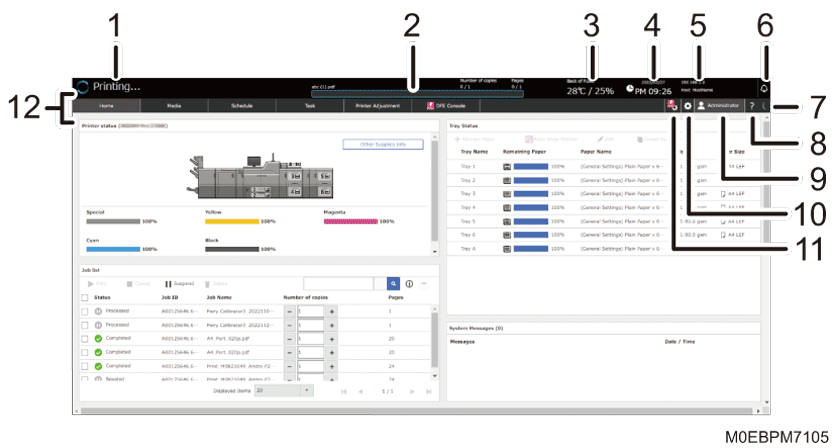Open the Displayed items dropdown
Image resolution: width=832 pixels, height=448 pixels.
coord(284,391)
